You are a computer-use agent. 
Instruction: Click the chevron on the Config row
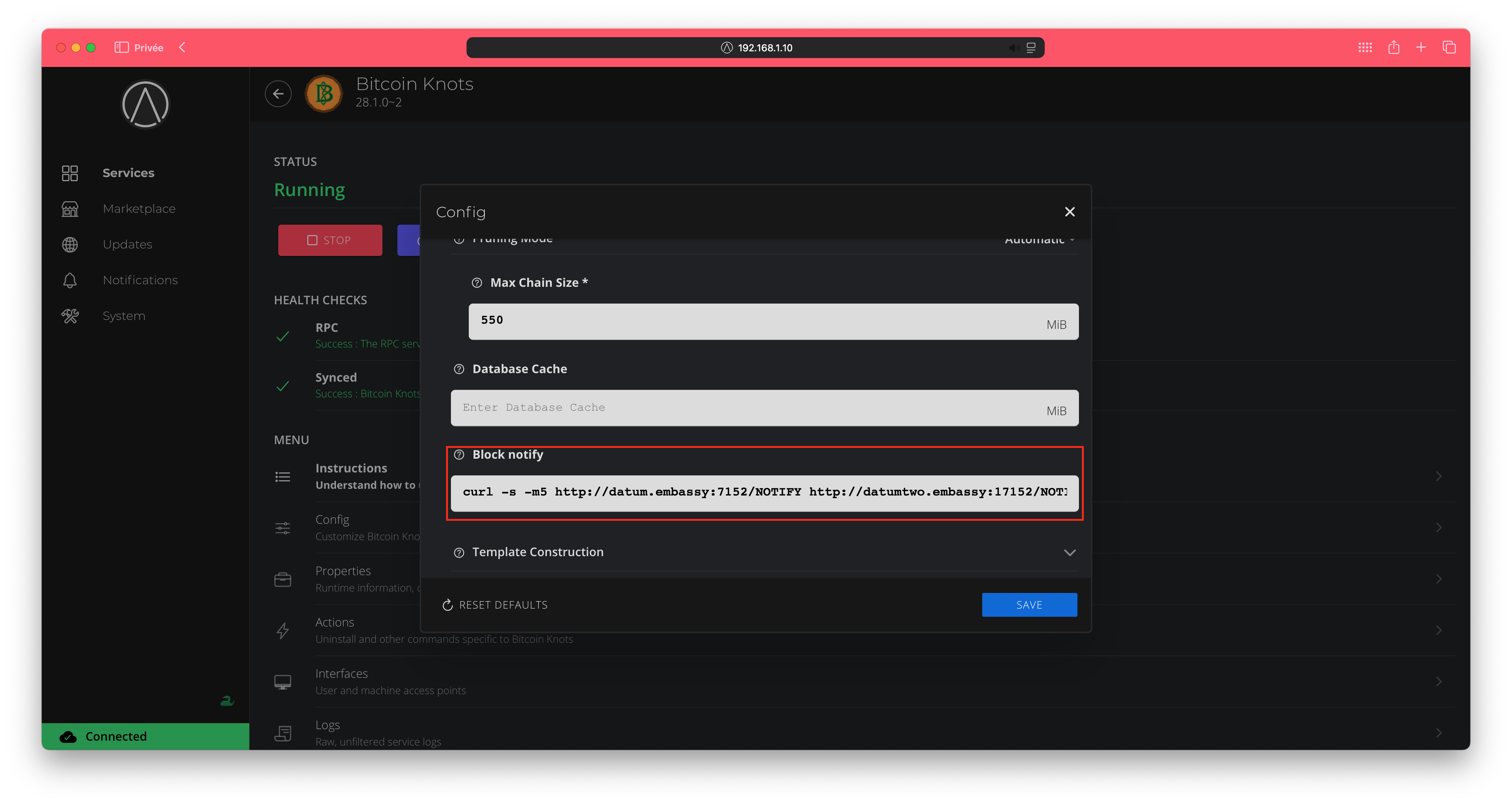[x=1438, y=527]
